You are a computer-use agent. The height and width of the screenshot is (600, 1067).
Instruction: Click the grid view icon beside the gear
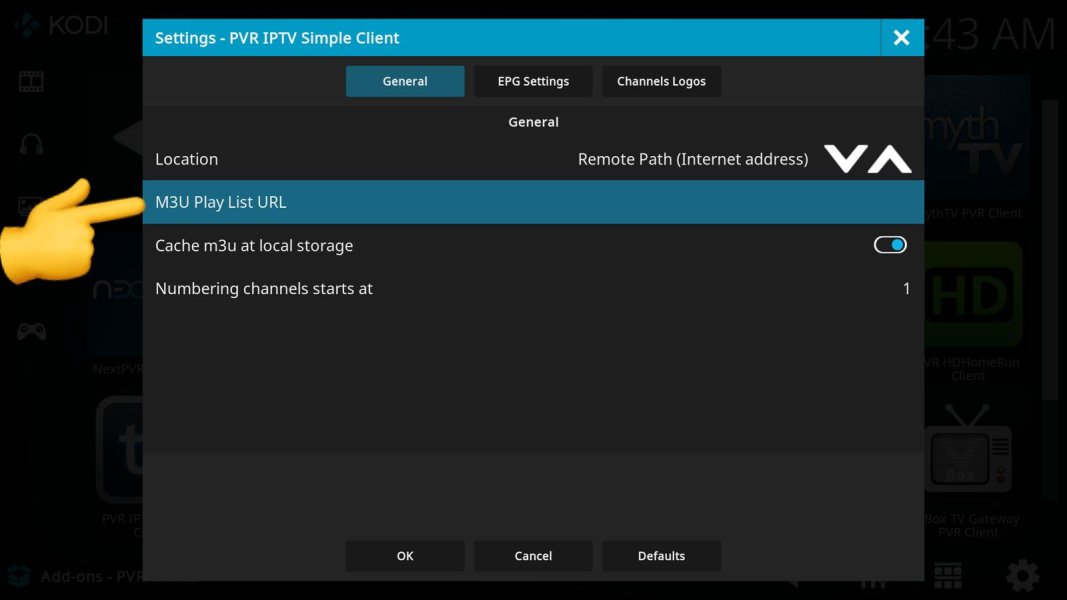(x=948, y=575)
